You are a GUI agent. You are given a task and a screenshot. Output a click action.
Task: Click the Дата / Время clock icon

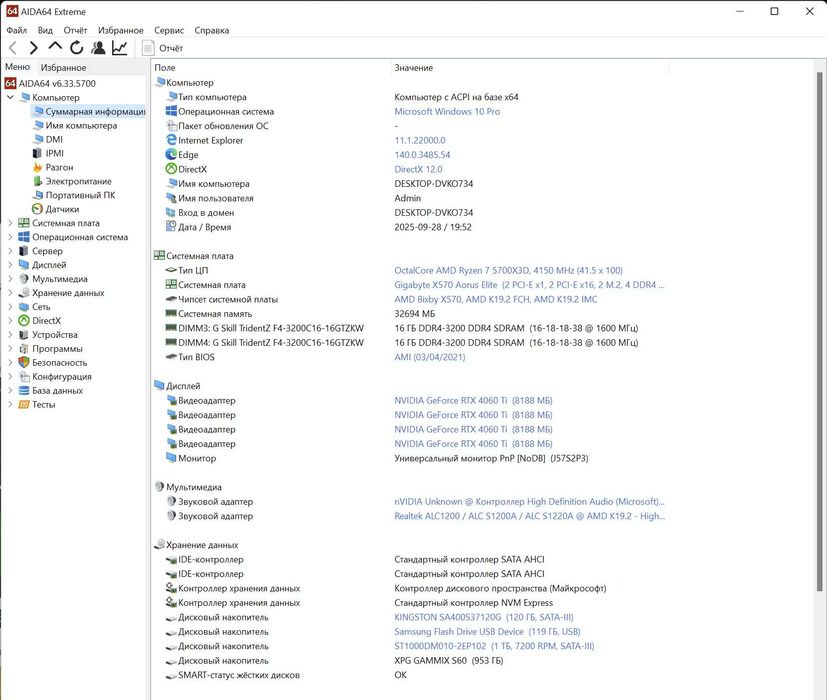click(x=171, y=226)
